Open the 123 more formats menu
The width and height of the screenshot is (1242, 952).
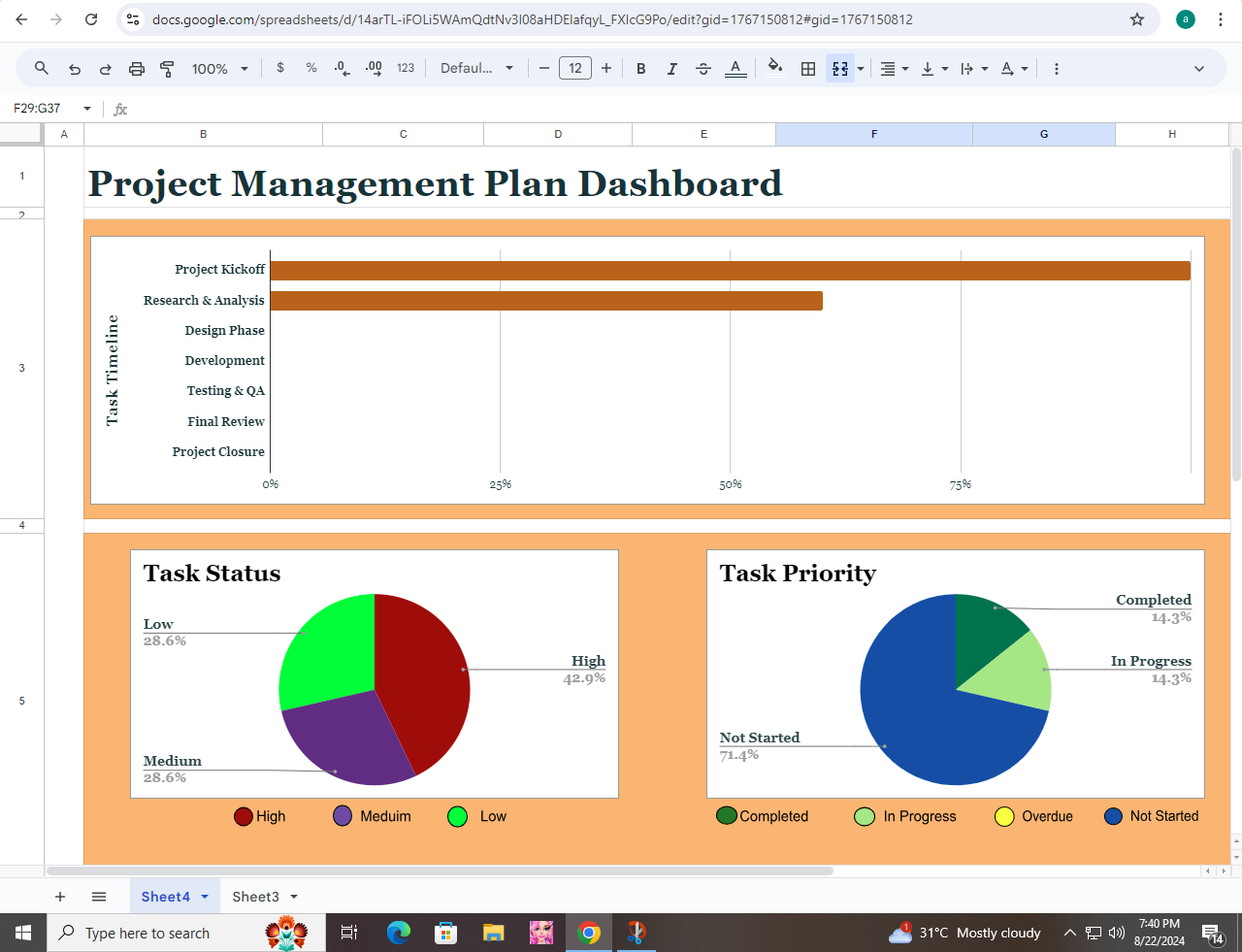(x=406, y=68)
